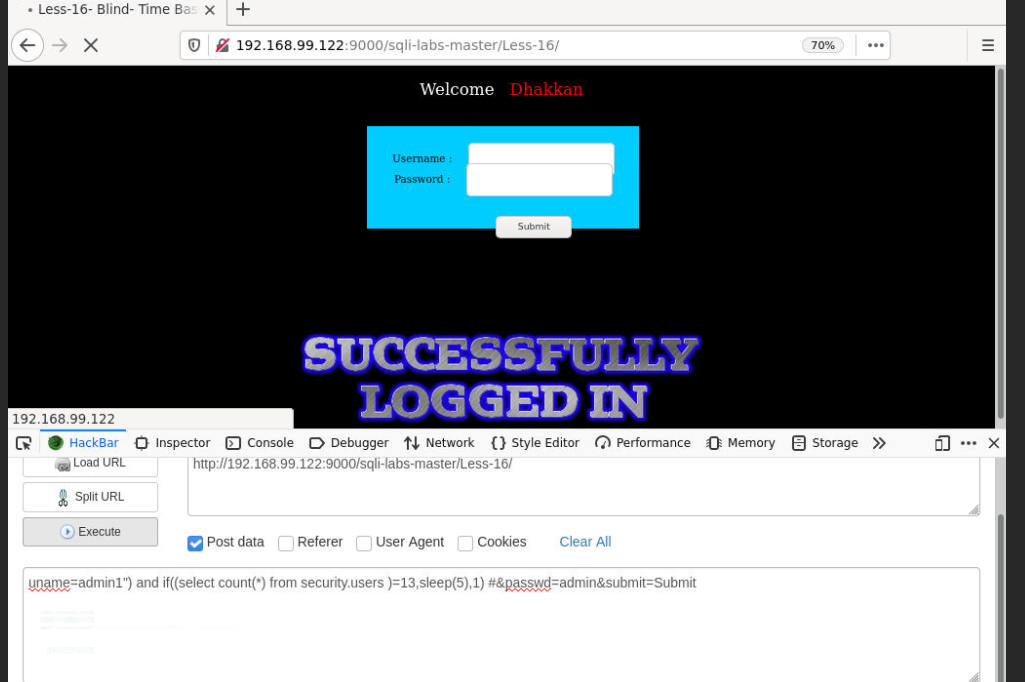Open the Network tab
1025x682 pixels.
439,443
